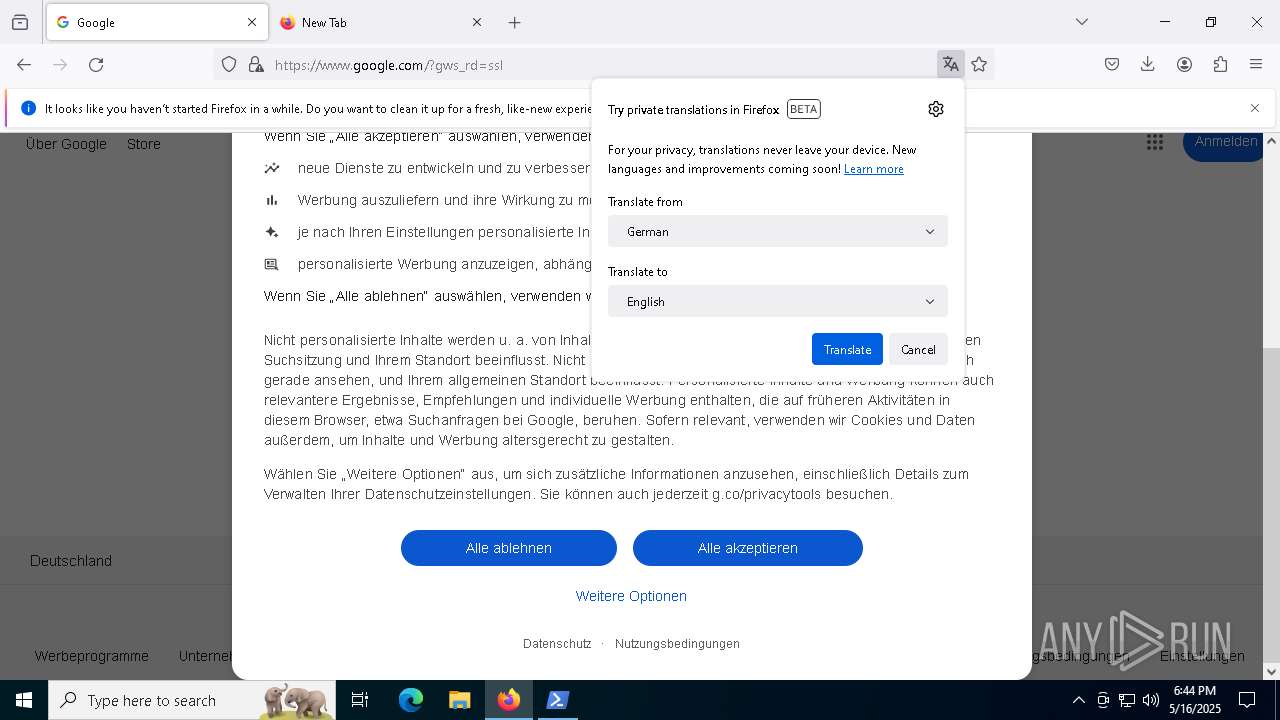Open Werbeprogramme footer link
Image resolution: width=1280 pixels, height=720 pixels.
tap(92, 656)
